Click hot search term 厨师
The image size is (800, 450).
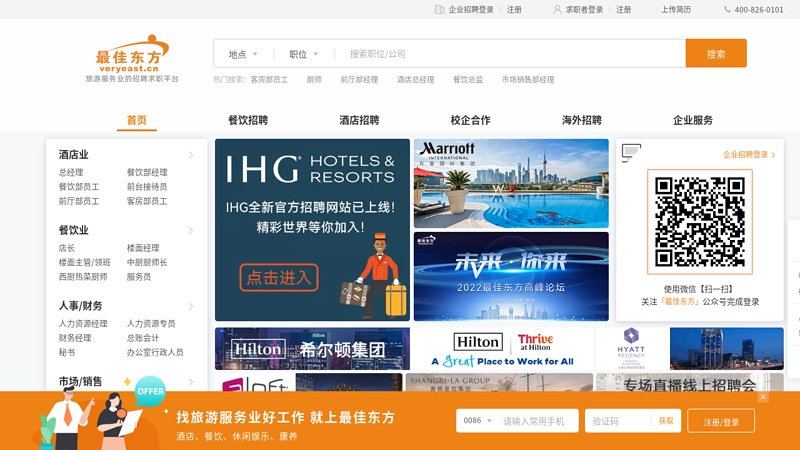click(314, 80)
